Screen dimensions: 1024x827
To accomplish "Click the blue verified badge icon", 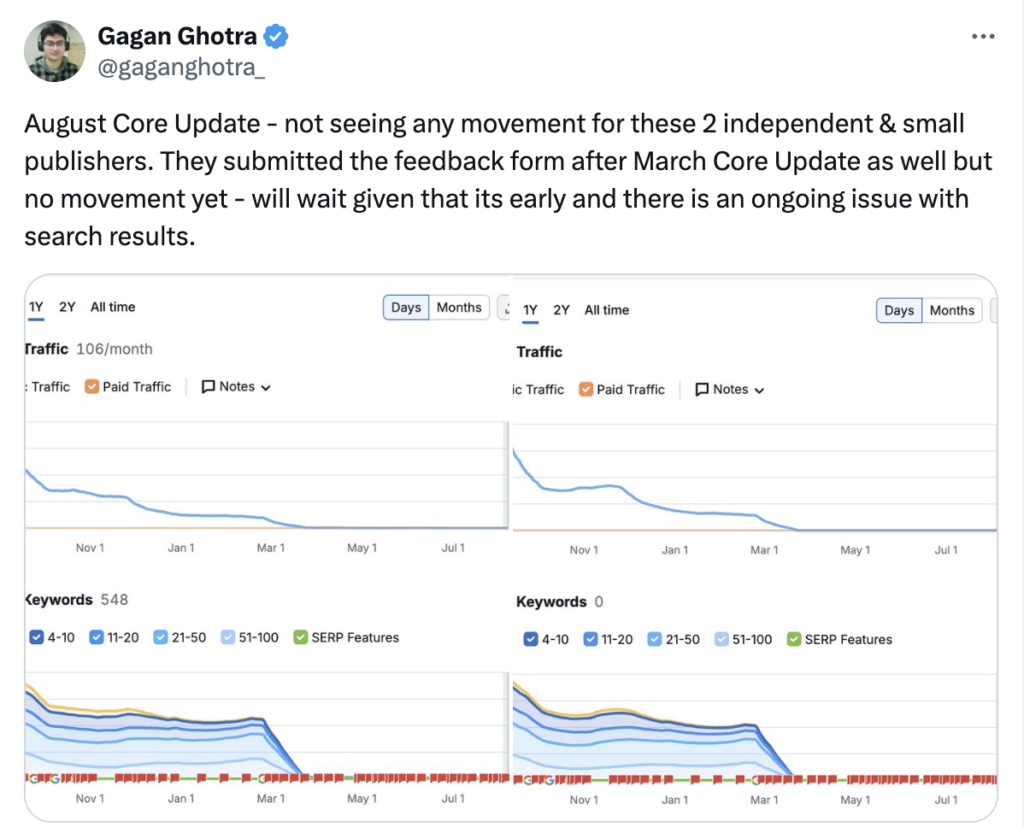I will tap(276, 37).
